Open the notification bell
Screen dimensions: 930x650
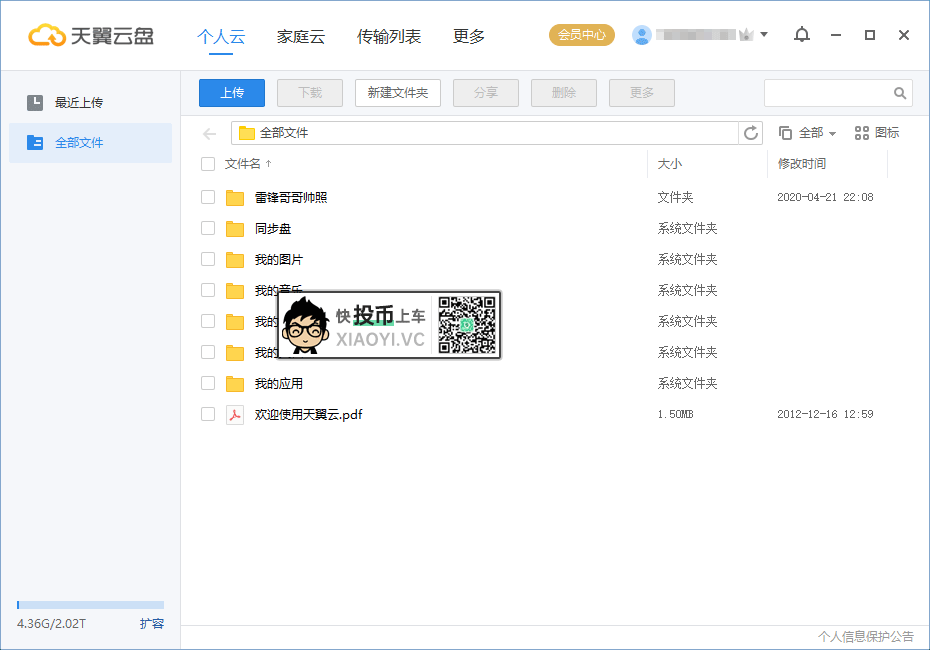pyautogui.click(x=801, y=34)
